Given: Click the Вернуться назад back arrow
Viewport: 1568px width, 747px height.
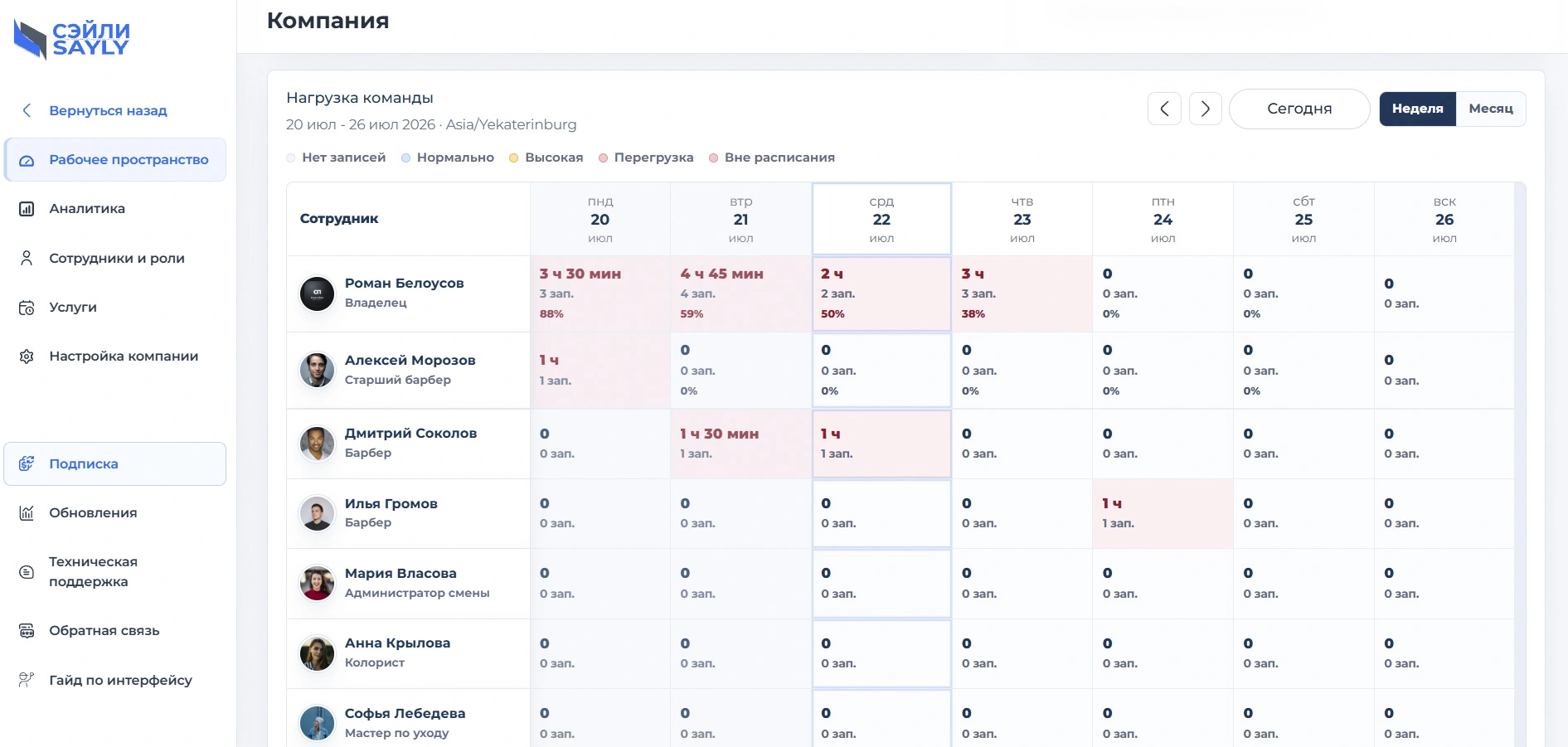Looking at the screenshot, I should pos(27,110).
